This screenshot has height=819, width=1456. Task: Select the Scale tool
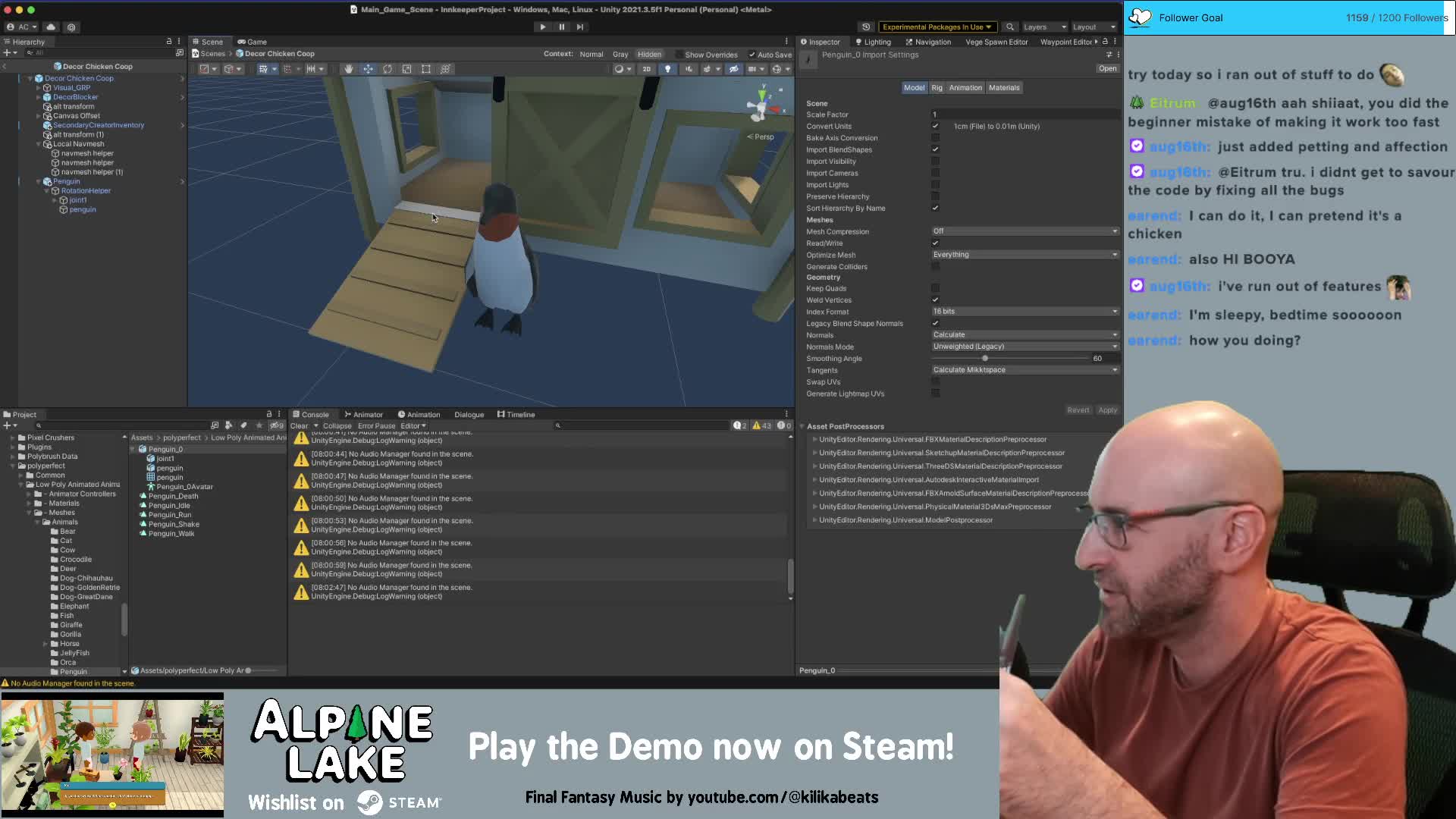click(406, 69)
